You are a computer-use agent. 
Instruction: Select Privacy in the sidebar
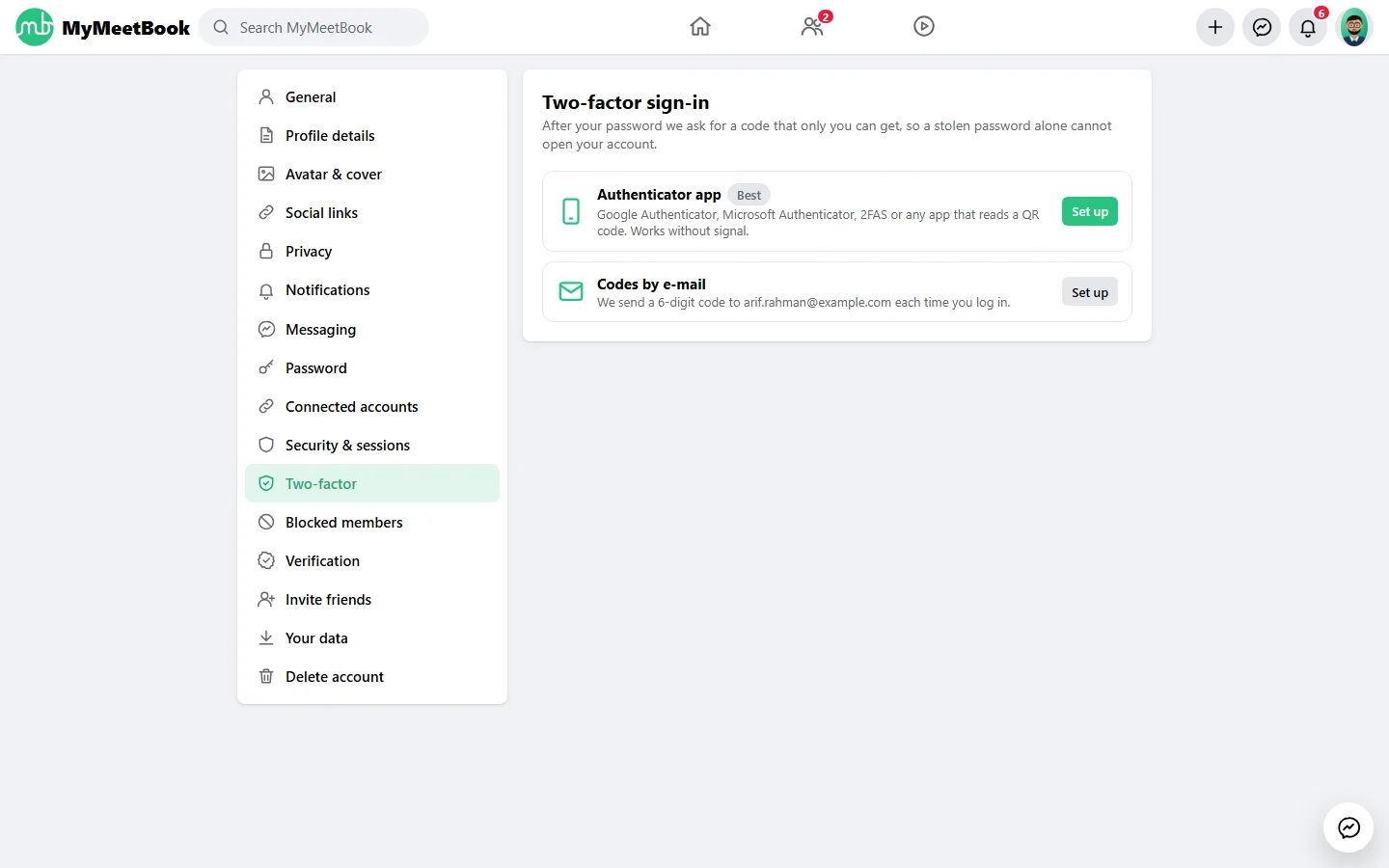[372, 252]
